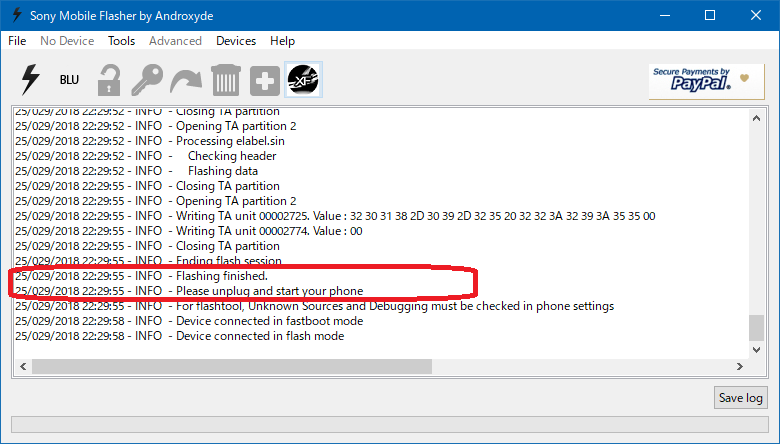The image size is (780, 444).
Task: Click the plus sign bundle creation icon
Action: [265, 80]
